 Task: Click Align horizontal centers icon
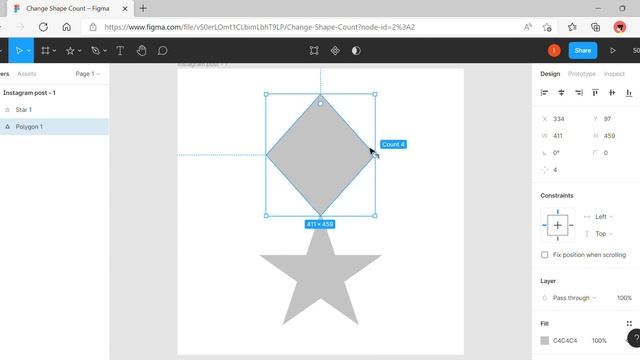(x=561, y=93)
